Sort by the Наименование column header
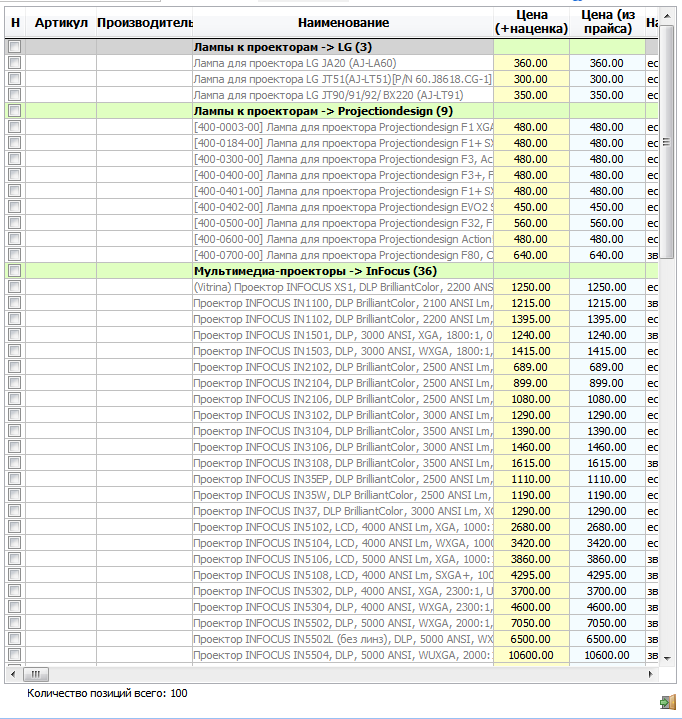This screenshot has height=719, width=682. (343, 22)
